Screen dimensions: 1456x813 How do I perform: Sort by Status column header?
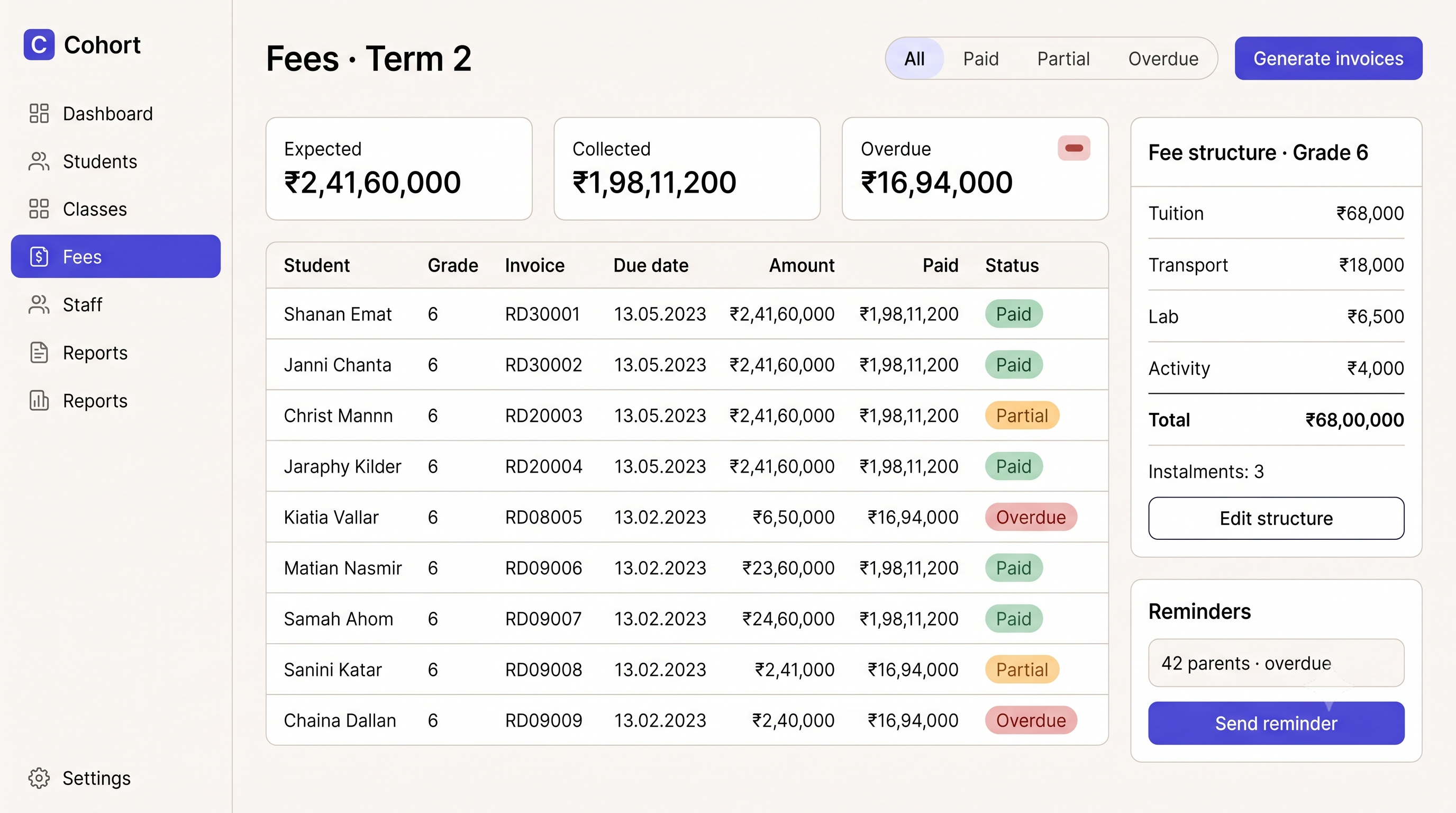(x=1012, y=265)
